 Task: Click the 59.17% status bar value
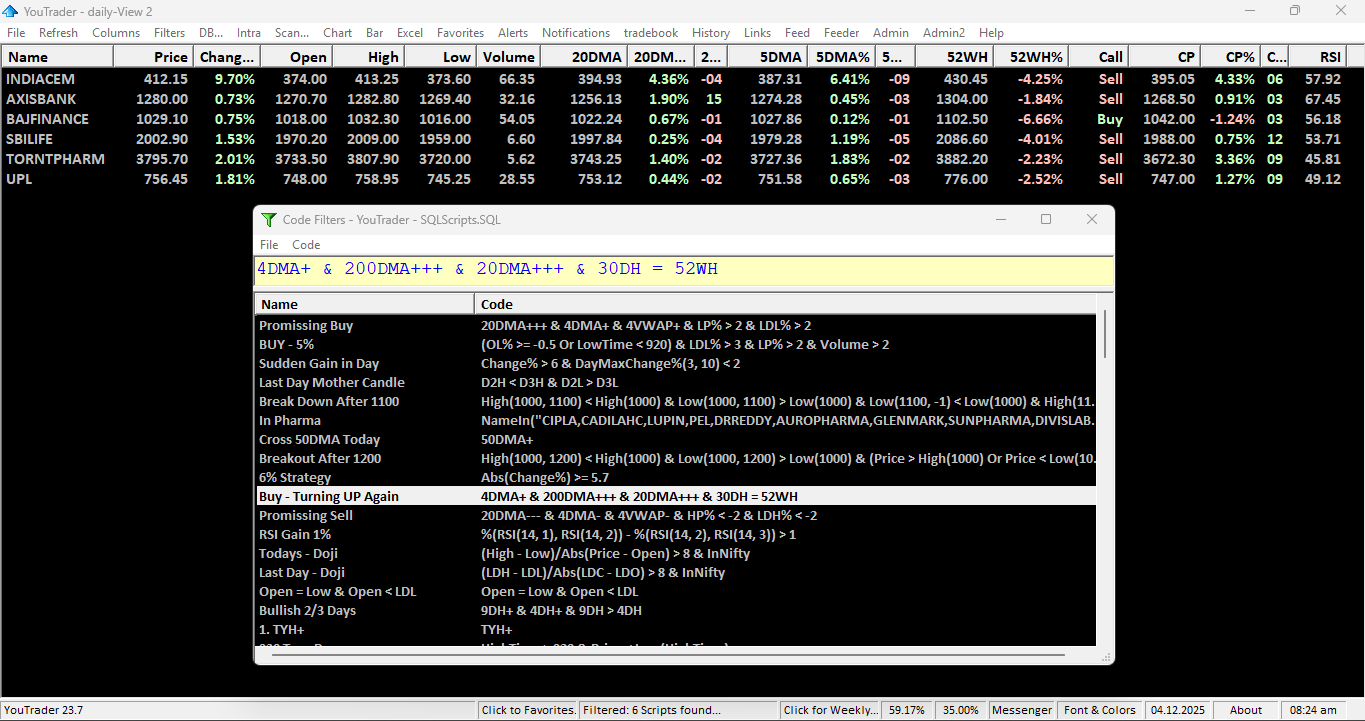click(907, 710)
